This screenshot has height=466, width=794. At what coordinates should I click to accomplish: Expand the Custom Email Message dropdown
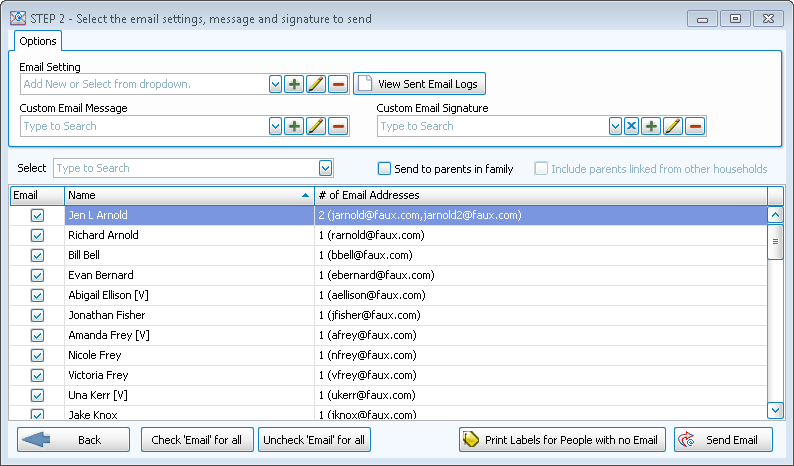tap(275, 126)
